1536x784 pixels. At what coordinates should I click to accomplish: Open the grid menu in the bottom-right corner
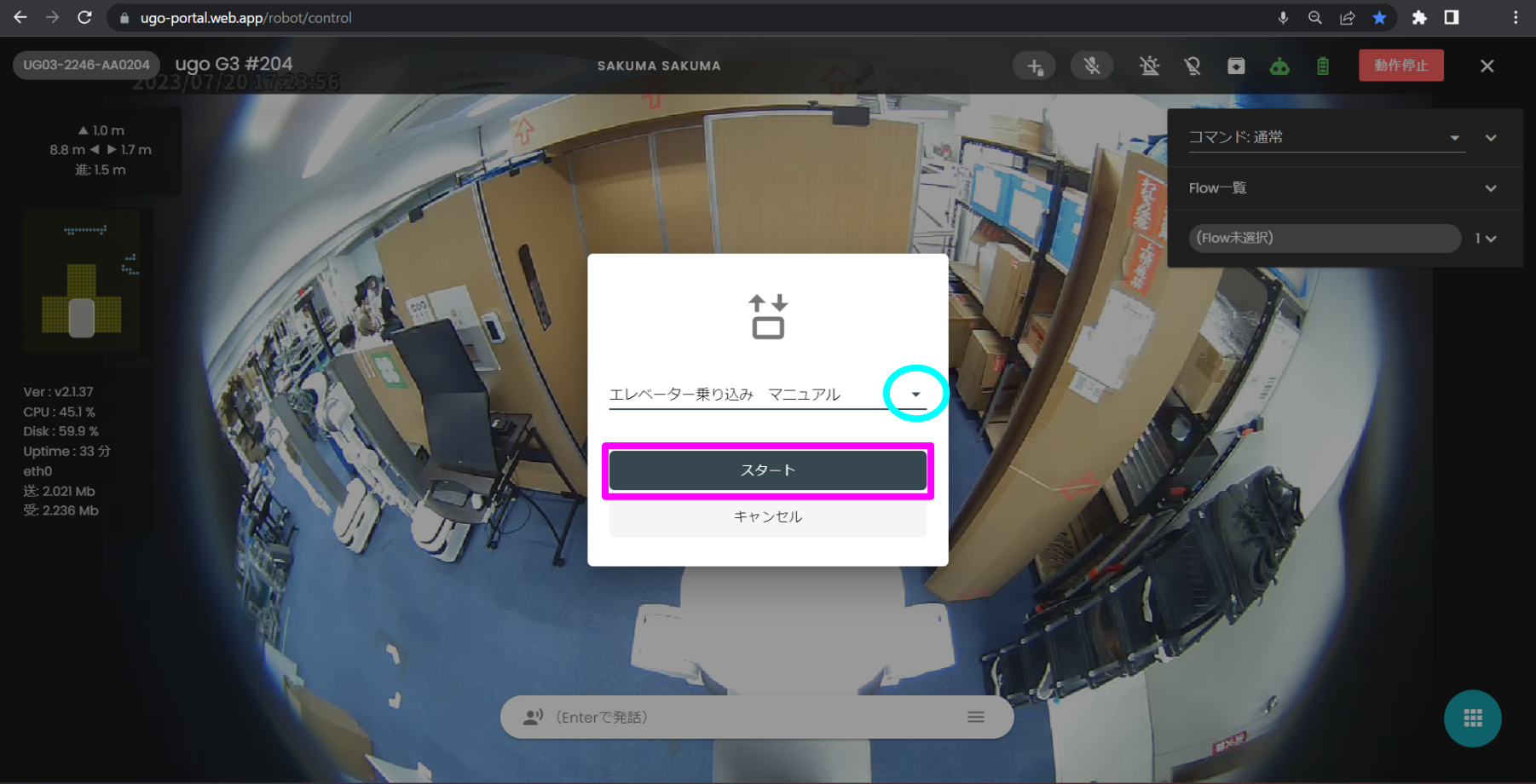click(1472, 718)
